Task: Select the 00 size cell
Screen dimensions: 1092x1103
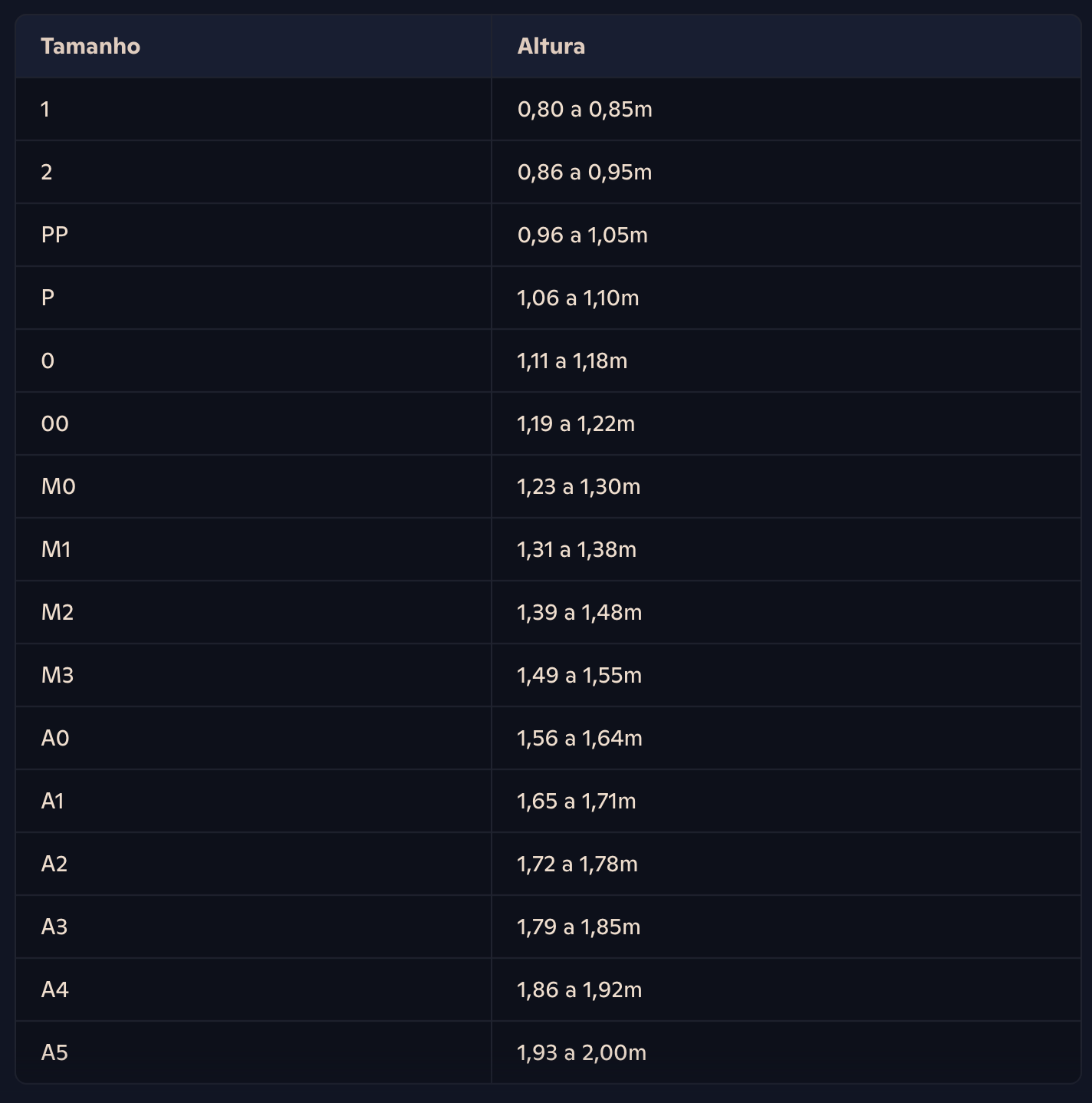Action: coord(253,423)
